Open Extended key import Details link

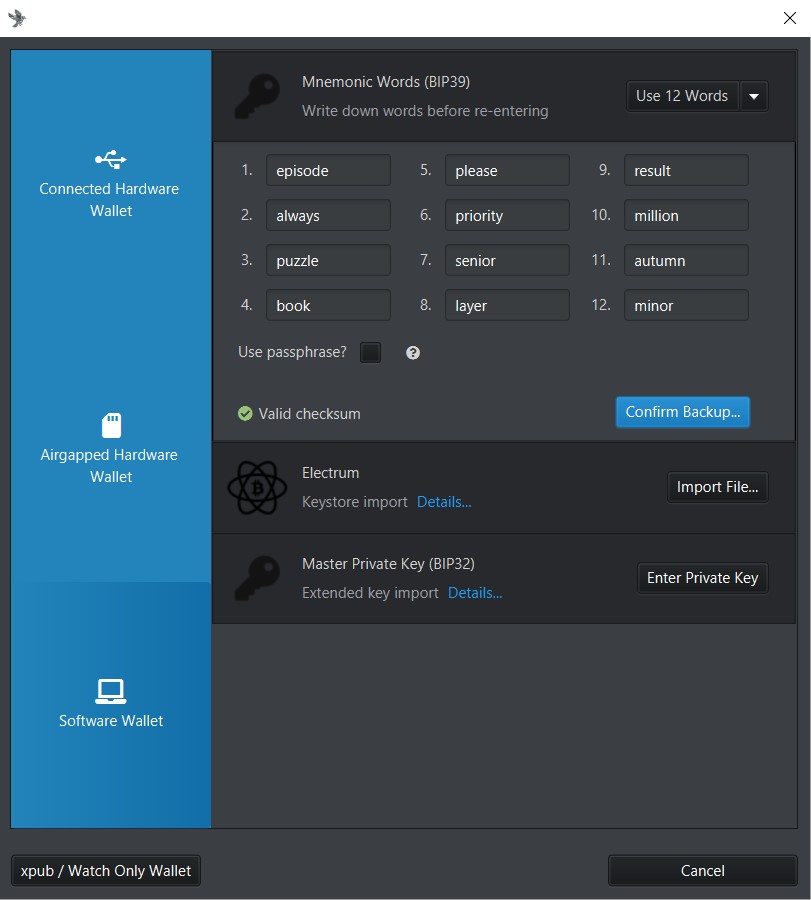coord(475,593)
